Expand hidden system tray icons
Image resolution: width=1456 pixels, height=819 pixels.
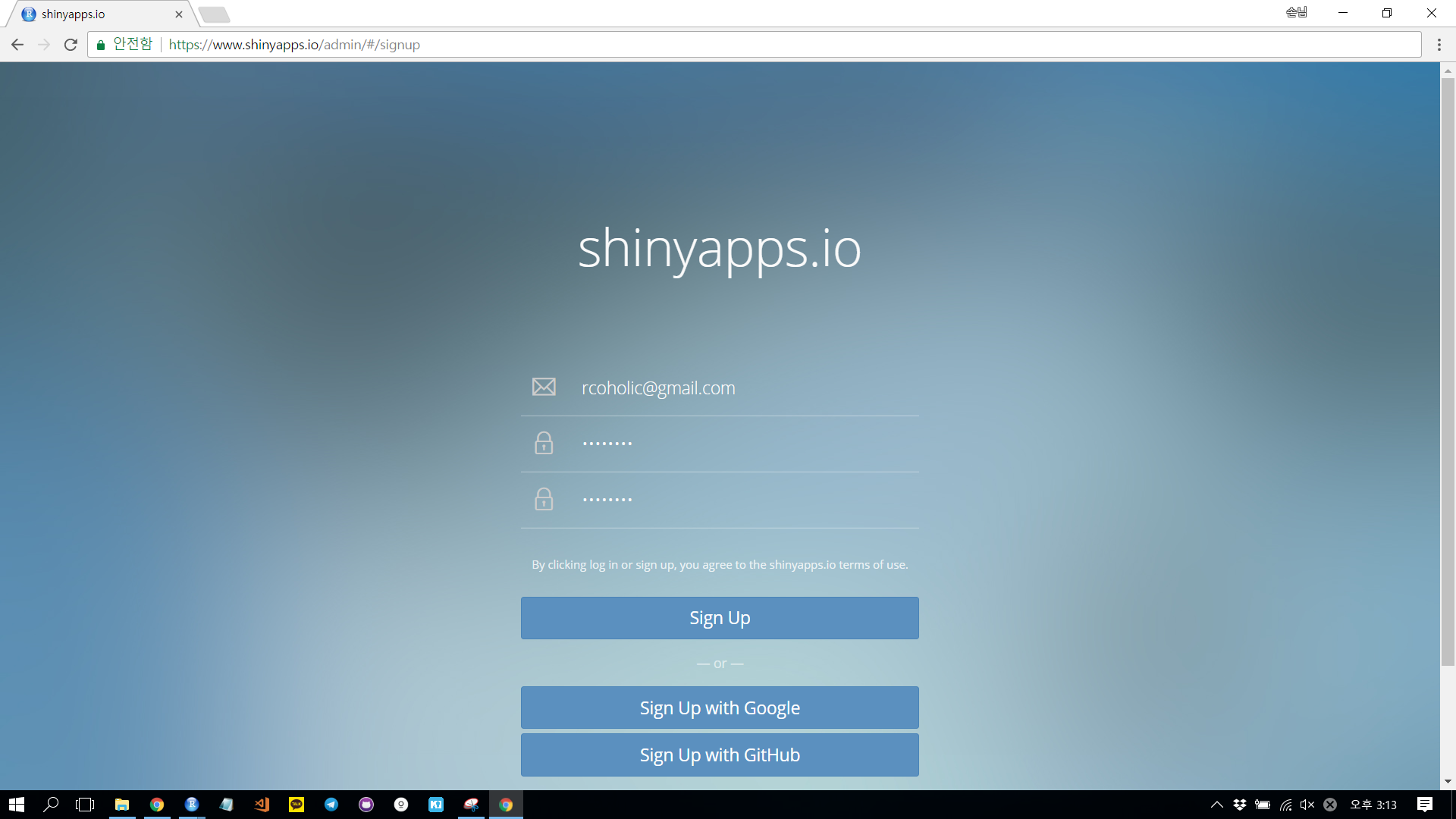coord(1216,805)
